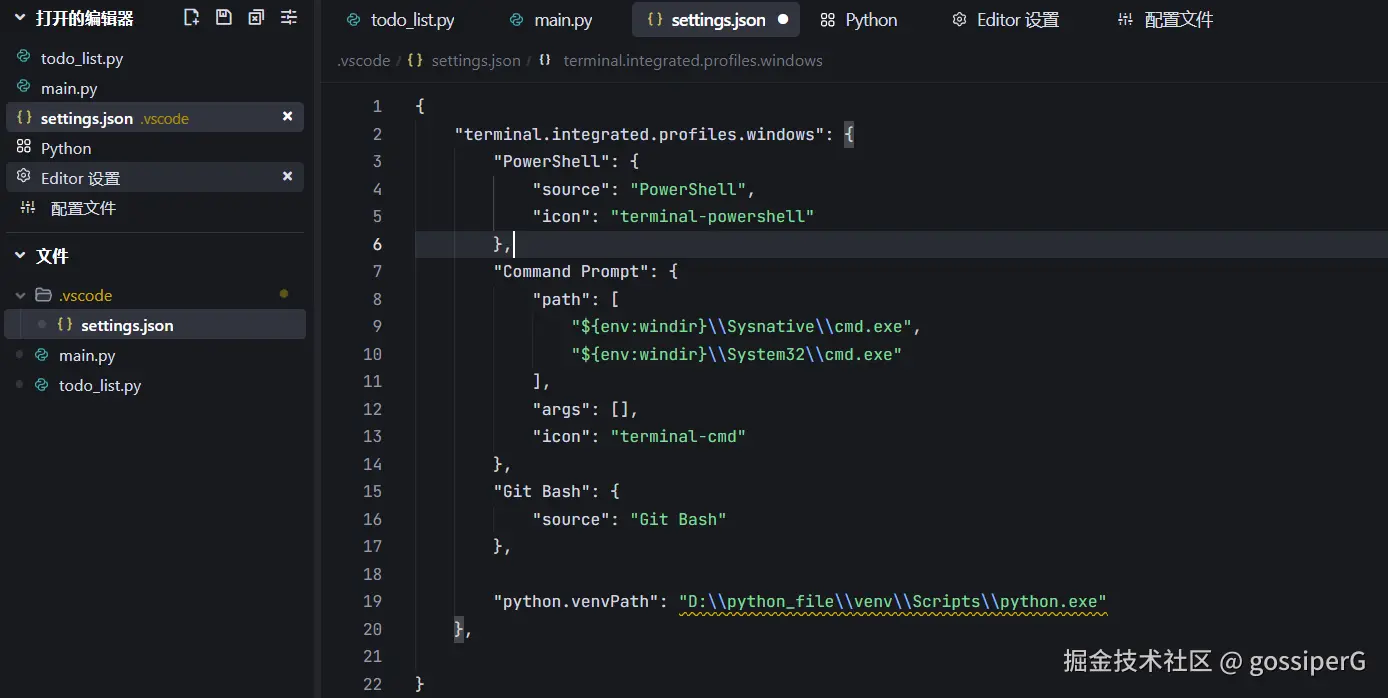The image size is (1388, 698).
Task: Click the new untitled file icon
Action: (192, 17)
